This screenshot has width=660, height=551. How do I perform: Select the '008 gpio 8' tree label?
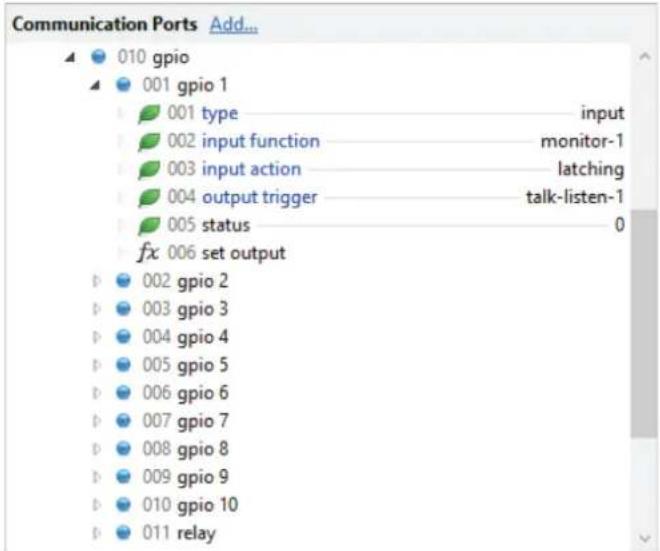pyautogui.click(x=185, y=449)
